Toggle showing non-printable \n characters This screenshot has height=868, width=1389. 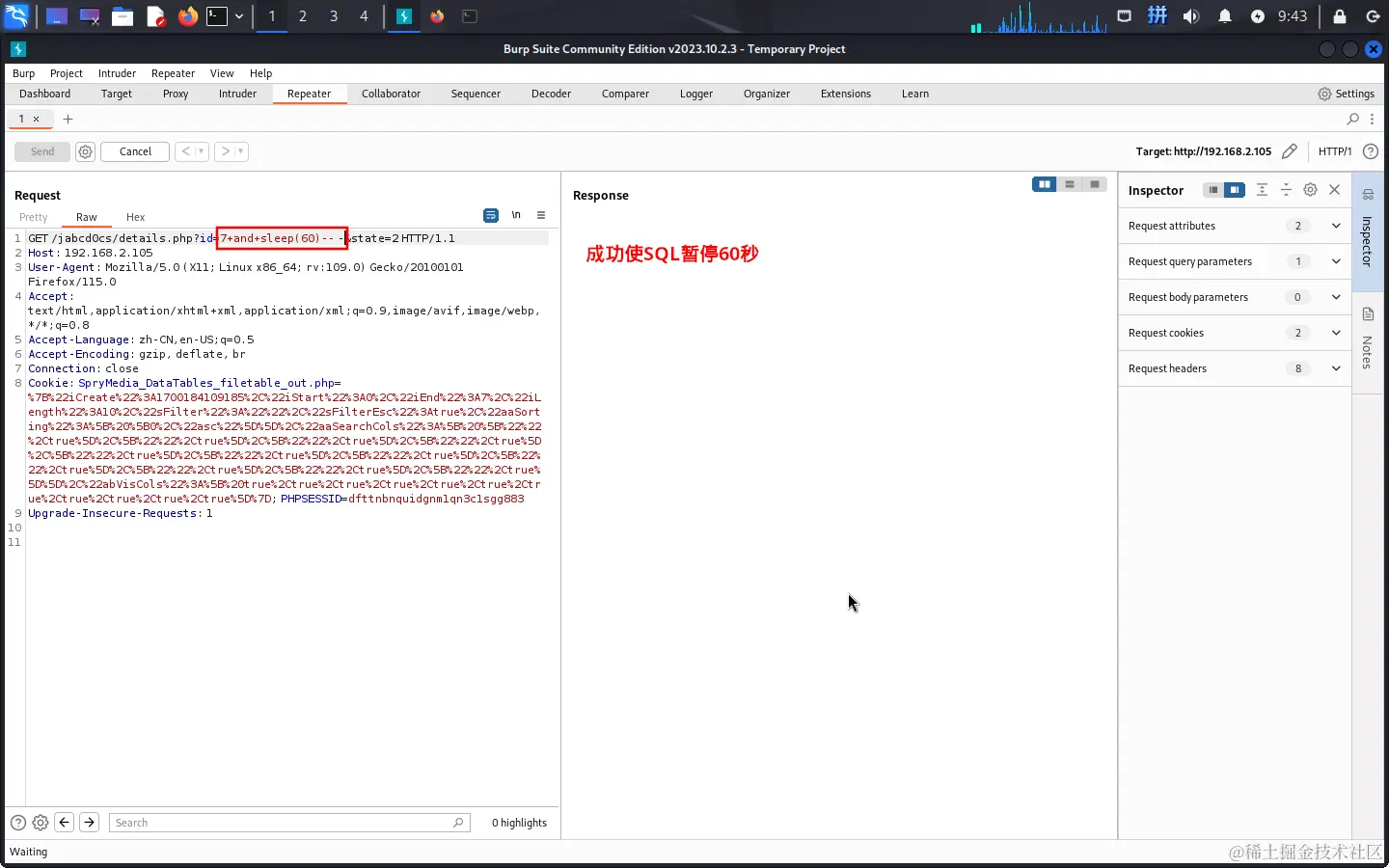516,215
